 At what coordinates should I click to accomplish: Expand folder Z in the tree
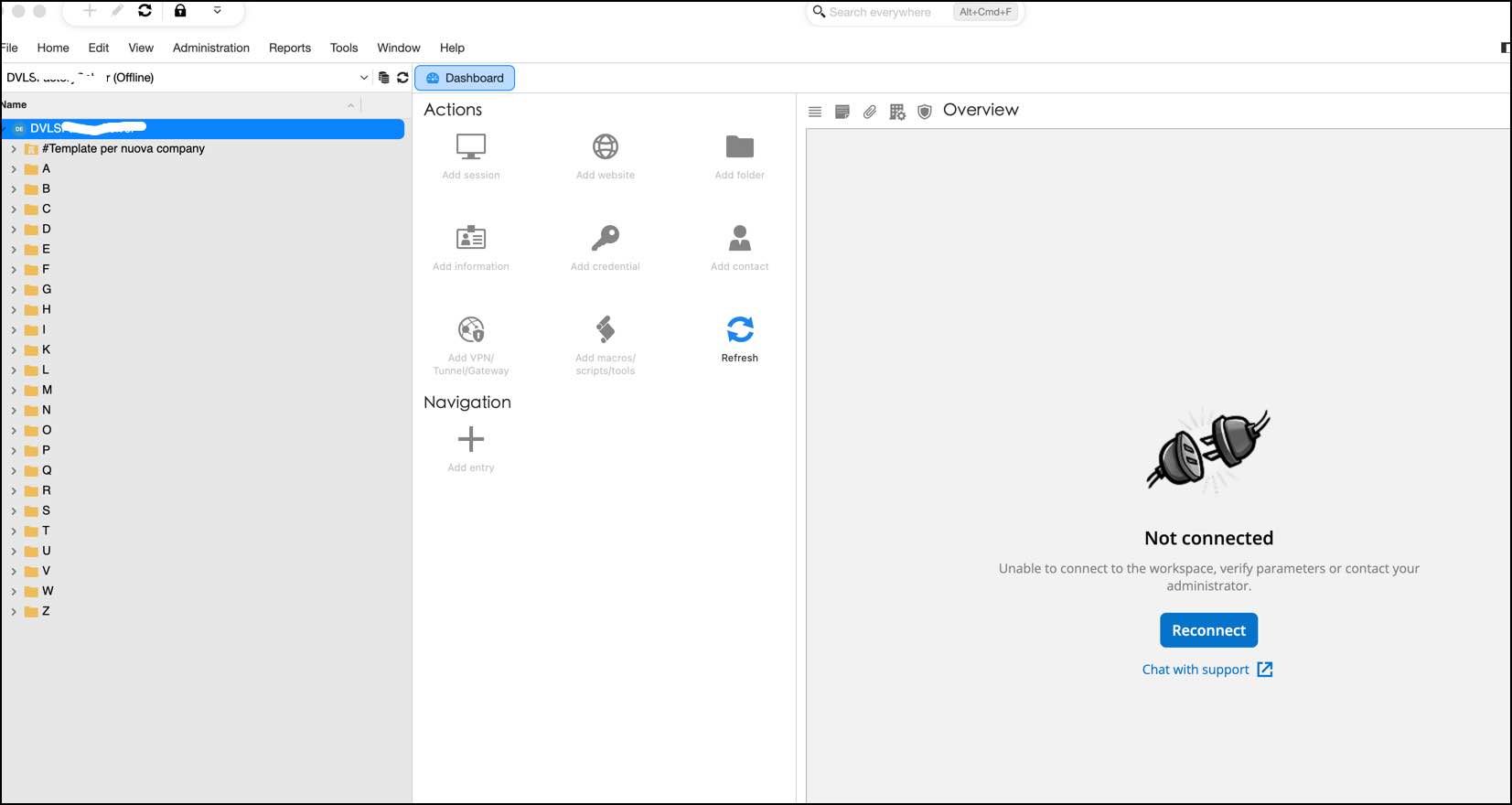coord(14,612)
